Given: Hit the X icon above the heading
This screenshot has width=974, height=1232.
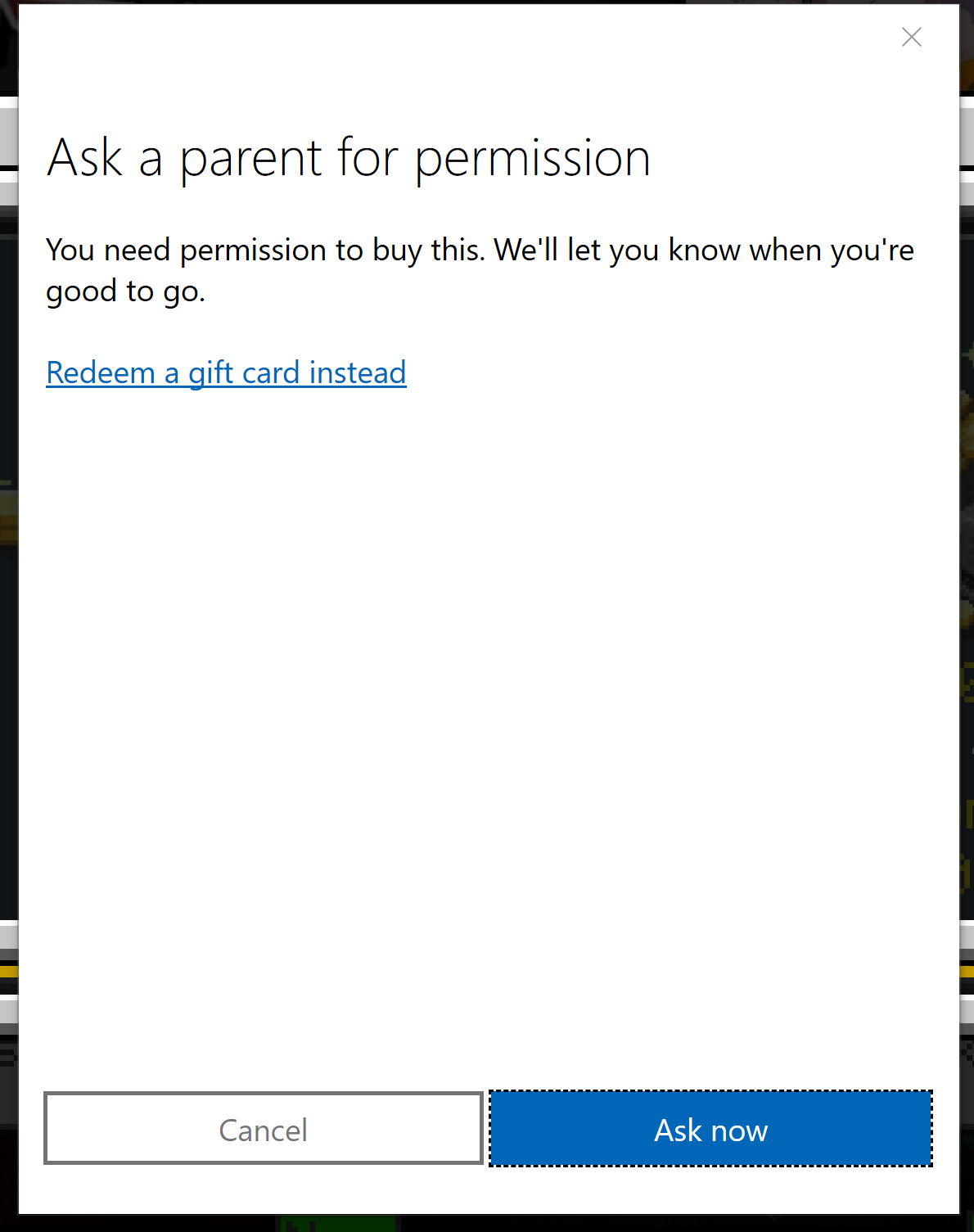Looking at the screenshot, I should tap(911, 37).
